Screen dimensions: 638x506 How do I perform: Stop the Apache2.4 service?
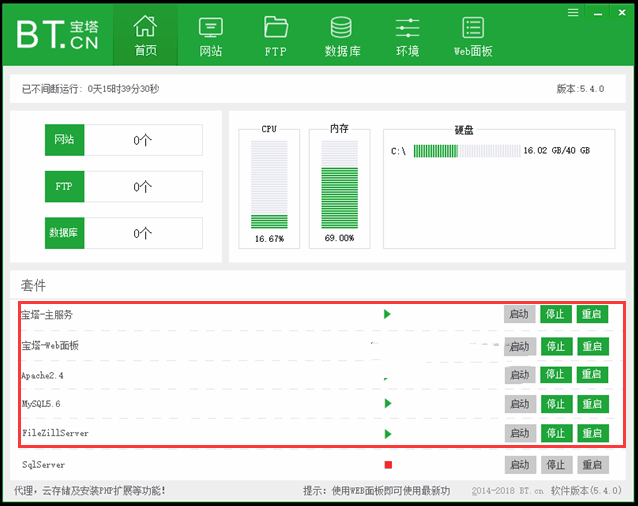tap(555, 375)
